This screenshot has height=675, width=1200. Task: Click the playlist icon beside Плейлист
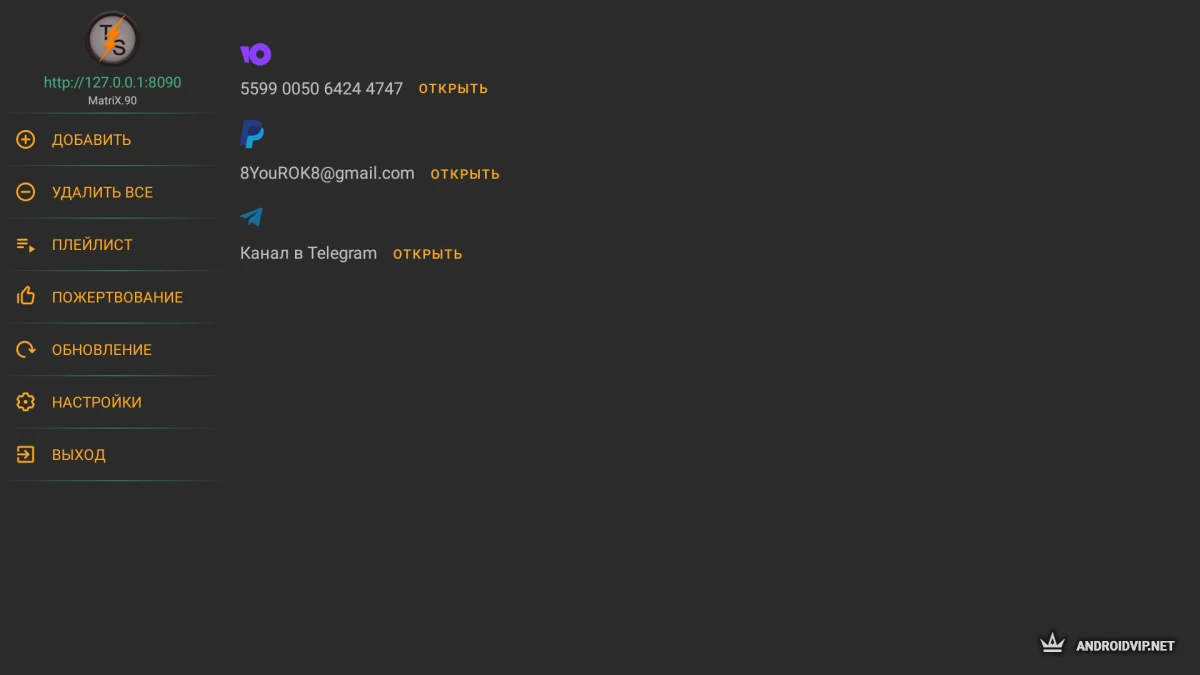26,245
